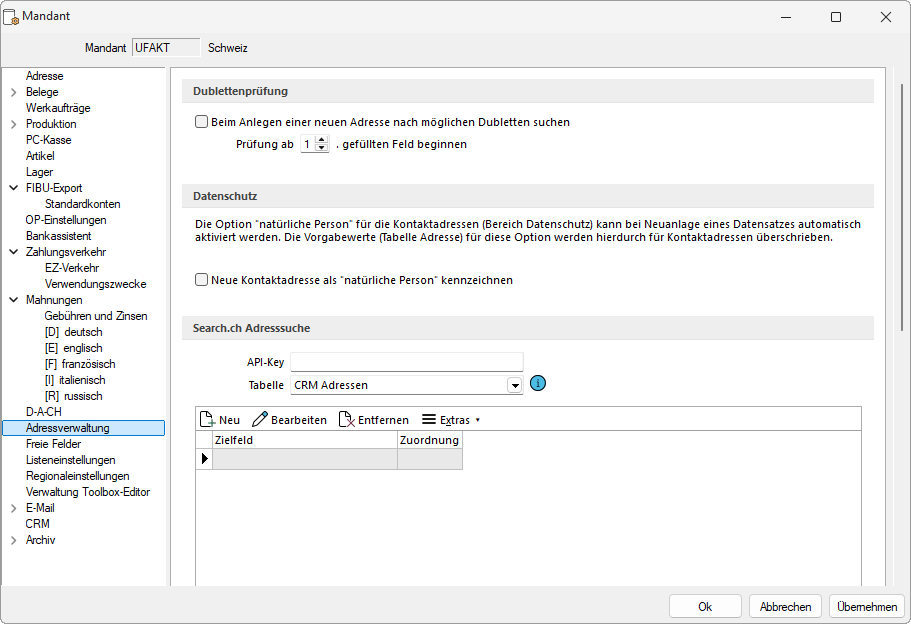The height and width of the screenshot is (624, 911).
Task: Open Regionaleinstellungen in the sidebar
Action: point(77,476)
